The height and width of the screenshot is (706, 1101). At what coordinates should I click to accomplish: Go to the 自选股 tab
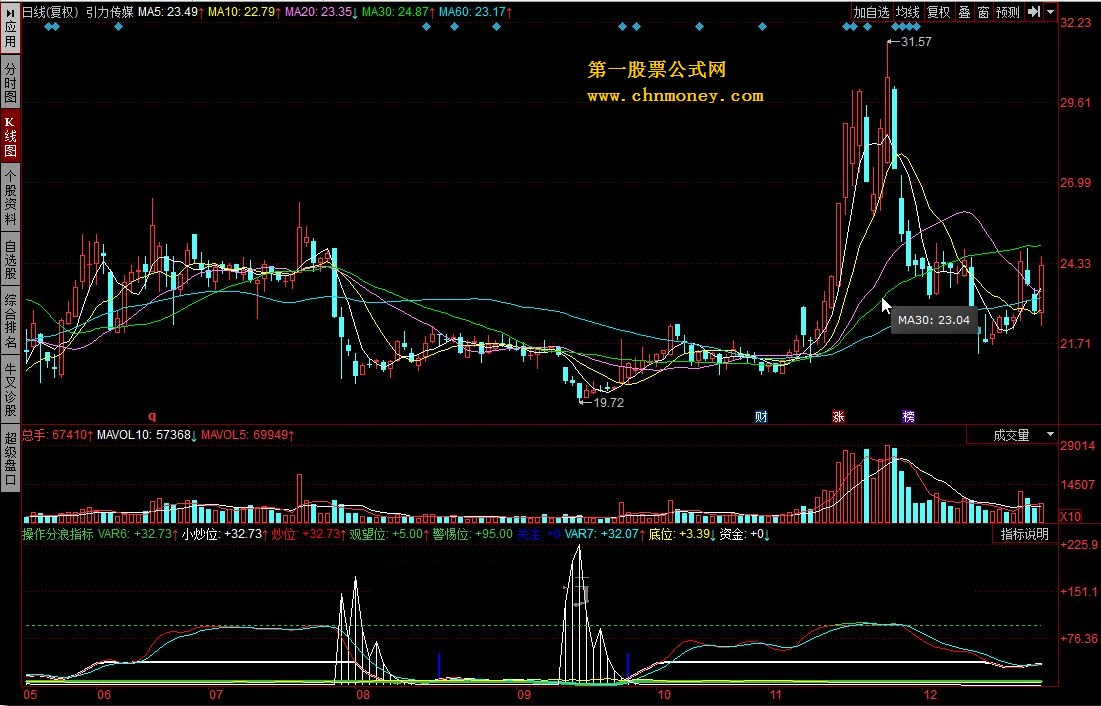10,260
